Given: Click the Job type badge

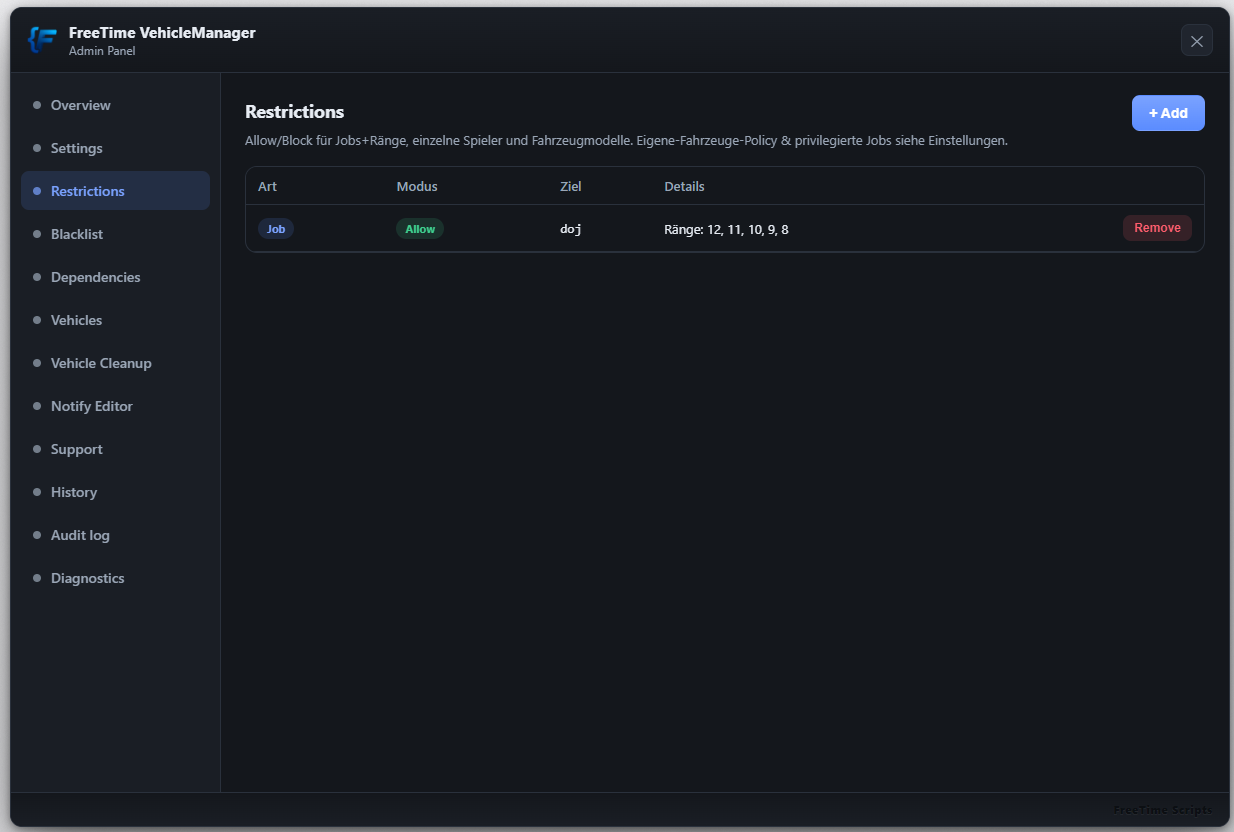Looking at the screenshot, I should tap(276, 229).
